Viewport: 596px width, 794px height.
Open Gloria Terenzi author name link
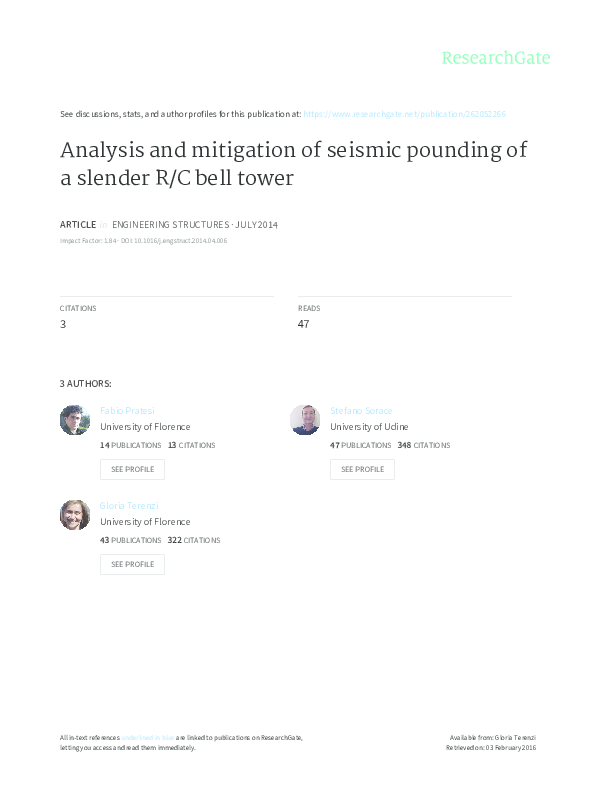129,506
